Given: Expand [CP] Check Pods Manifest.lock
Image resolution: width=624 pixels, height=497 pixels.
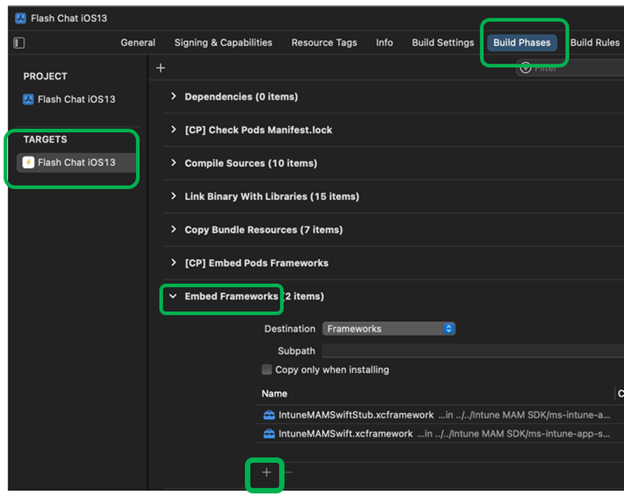Looking at the screenshot, I should (173, 130).
